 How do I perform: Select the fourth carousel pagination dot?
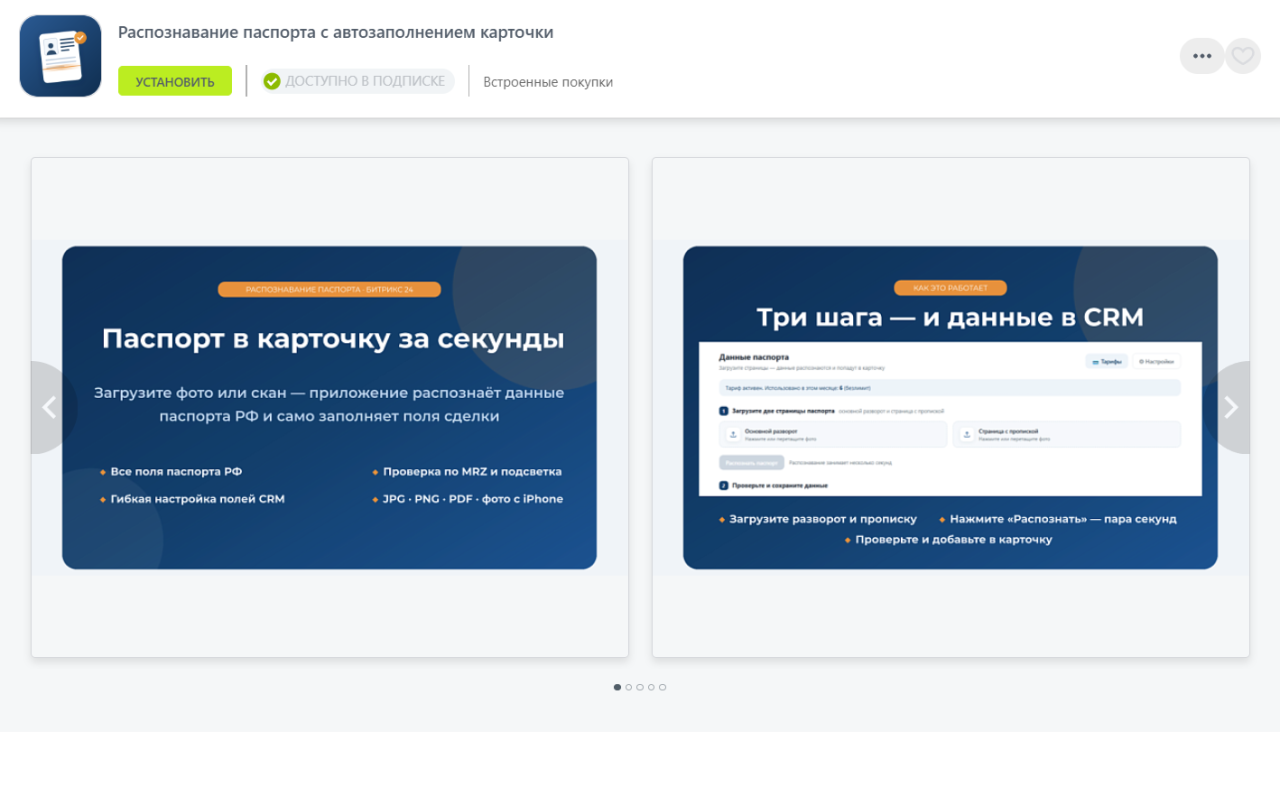(651, 687)
